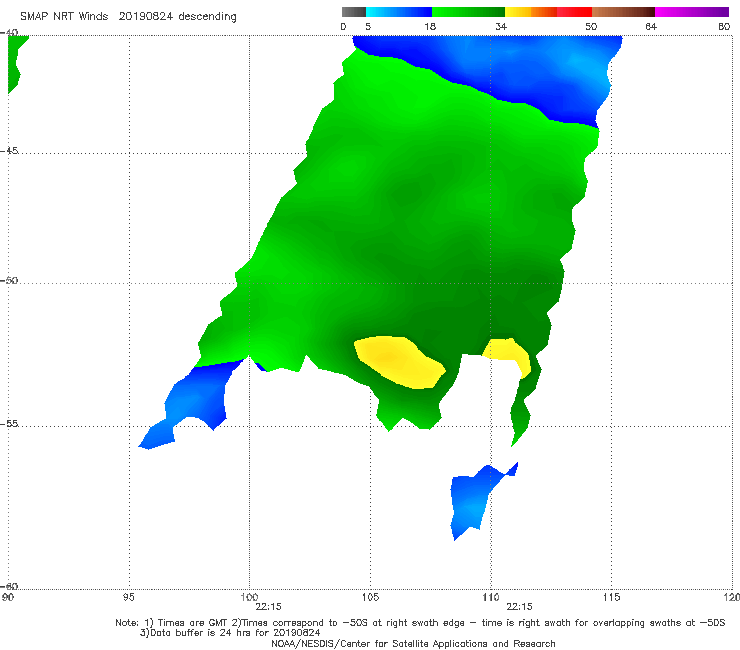Image resolution: width=740 pixels, height=650 pixels.
Task: Click the longitude axis label "95"
Action: (x=129, y=598)
